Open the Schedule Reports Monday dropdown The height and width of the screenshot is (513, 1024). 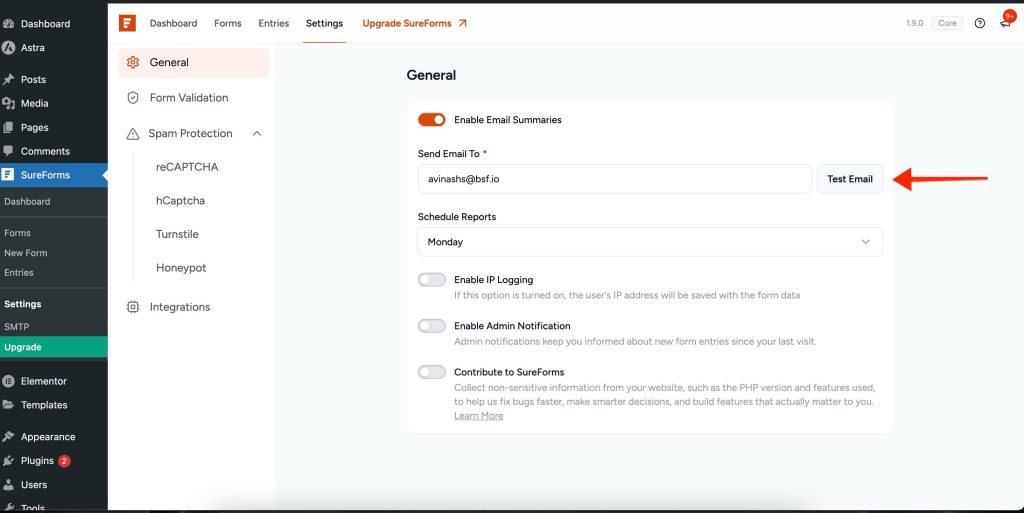click(x=650, y=241)
